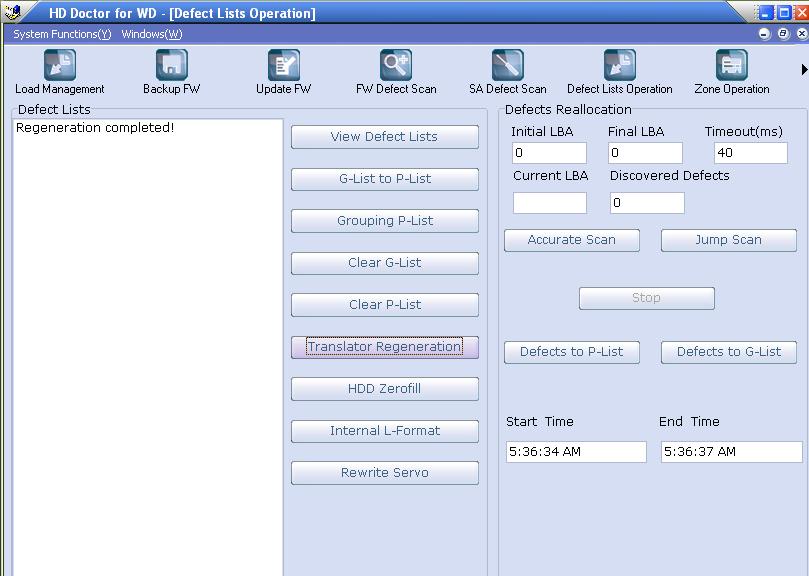Click the HD Doctor application title icon

[12, 11]
